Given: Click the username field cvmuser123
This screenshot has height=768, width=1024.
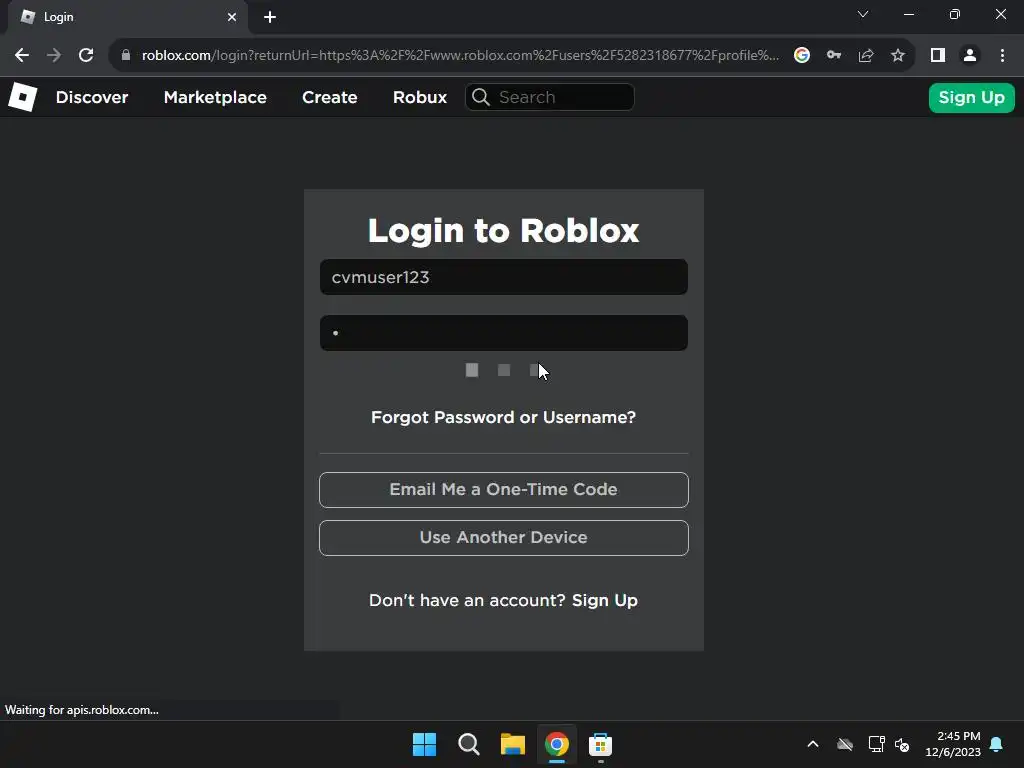Looking at the screenshot, I should [504, 277].
